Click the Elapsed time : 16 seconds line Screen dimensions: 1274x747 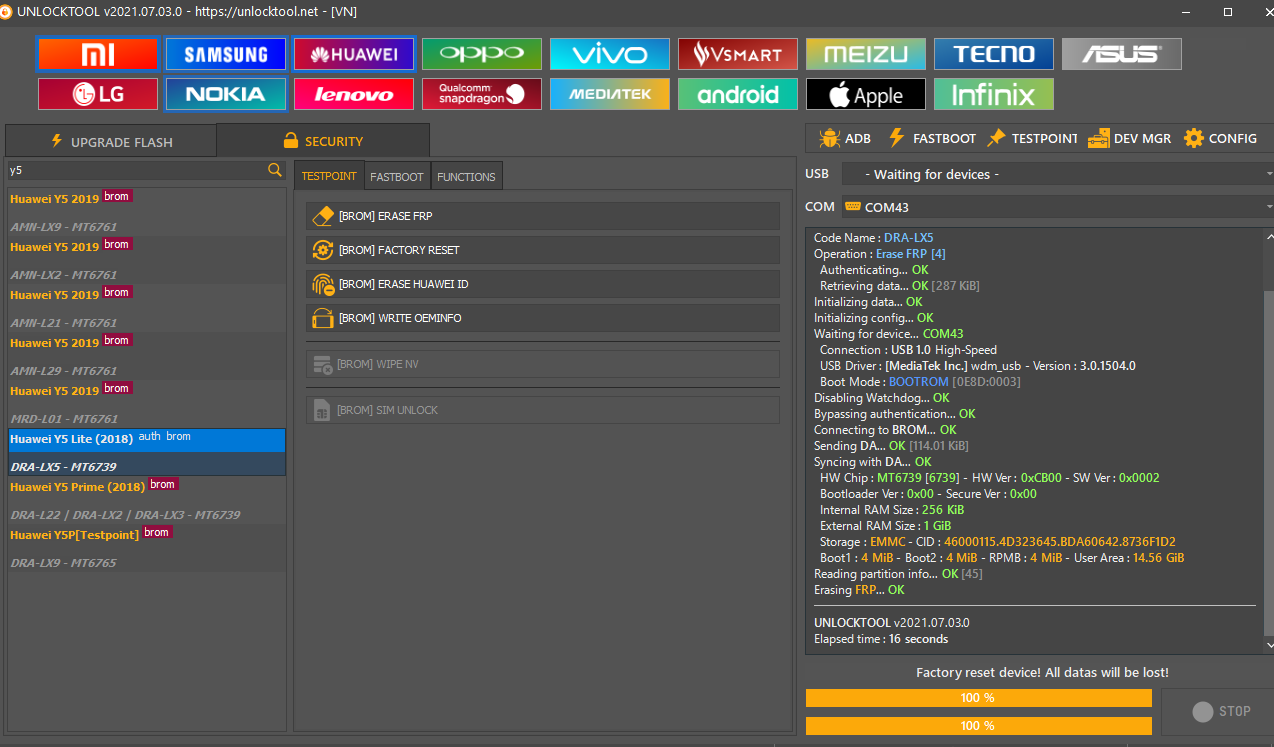(881, 639)
